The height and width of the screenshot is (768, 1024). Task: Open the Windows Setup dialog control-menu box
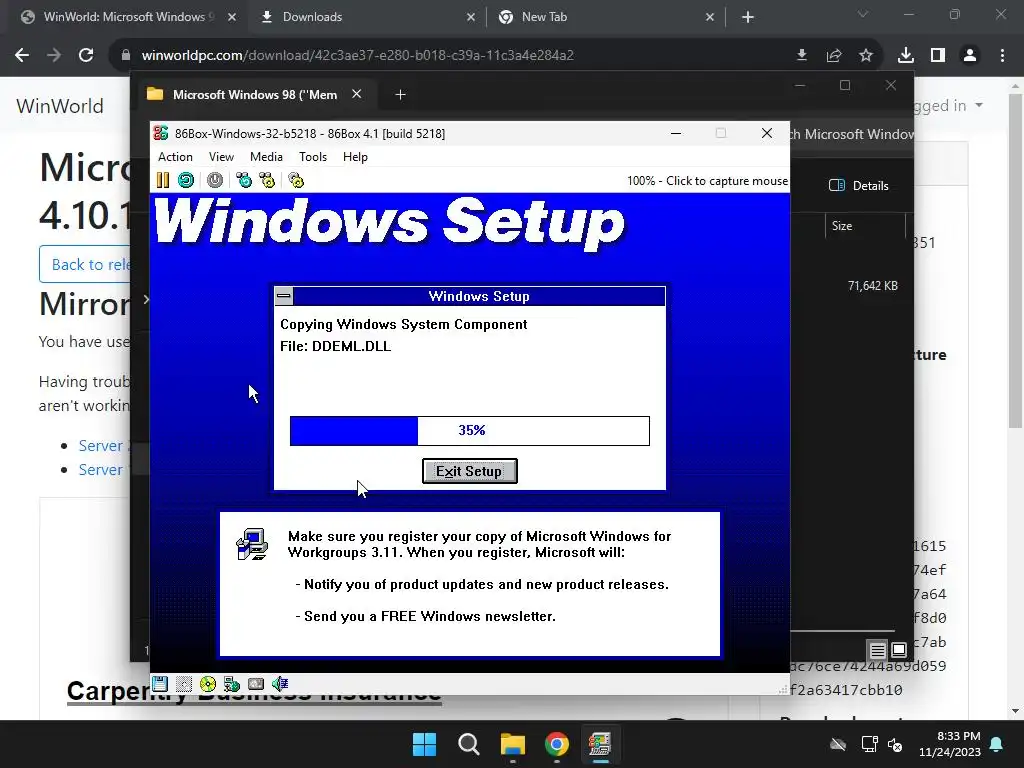pos(283,296)
